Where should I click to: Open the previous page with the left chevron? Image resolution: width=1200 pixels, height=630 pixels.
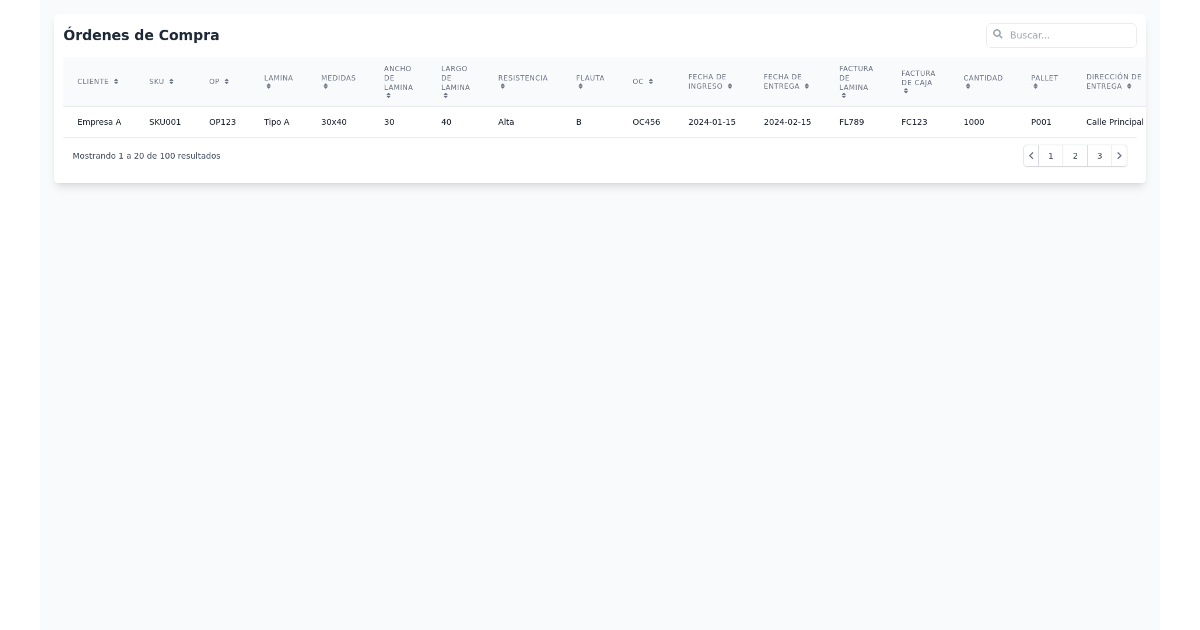pyautogui.click(x=1031, y=155)
